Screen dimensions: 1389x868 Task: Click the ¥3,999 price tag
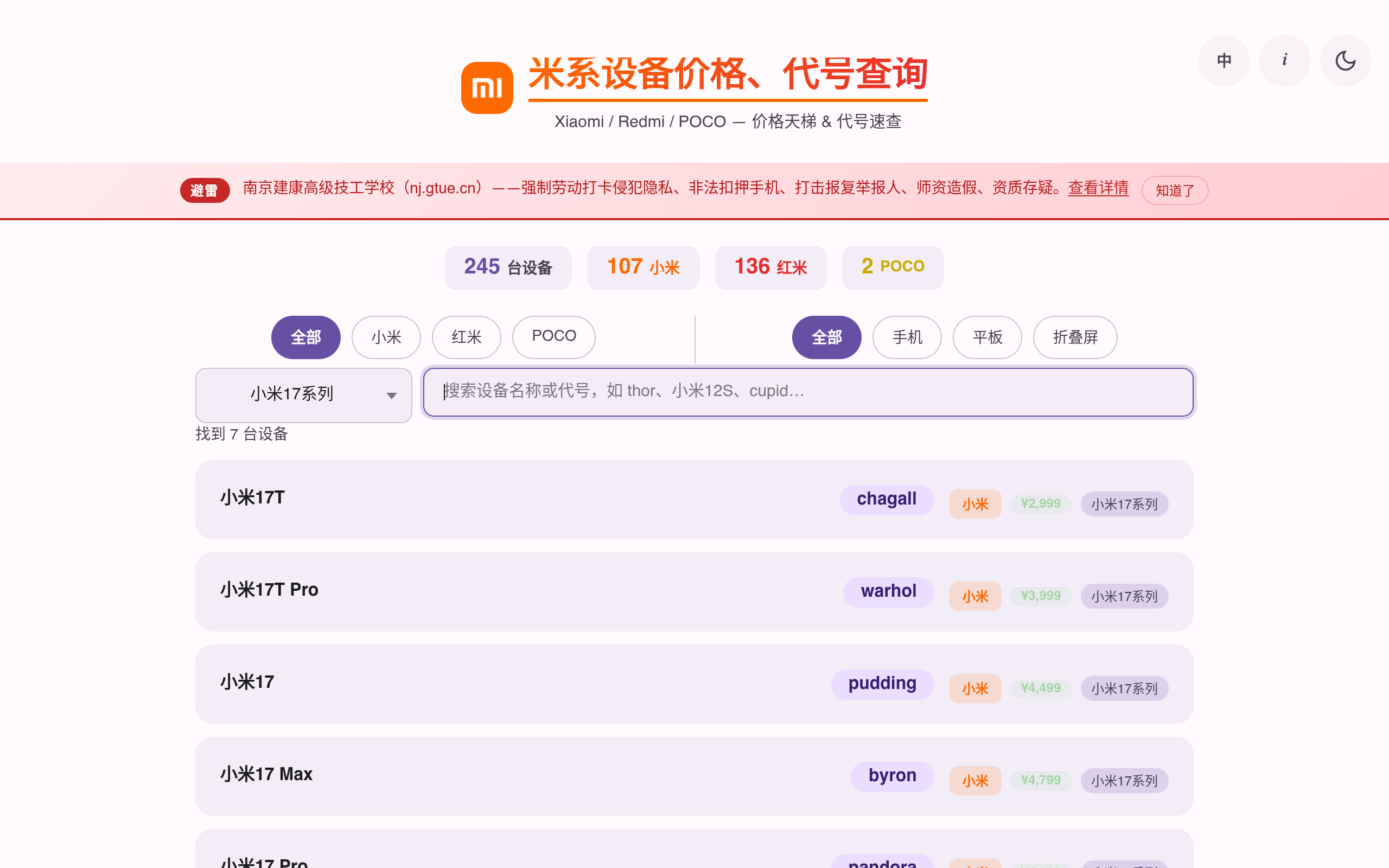pyautogui.click(x=1041, y=596)
